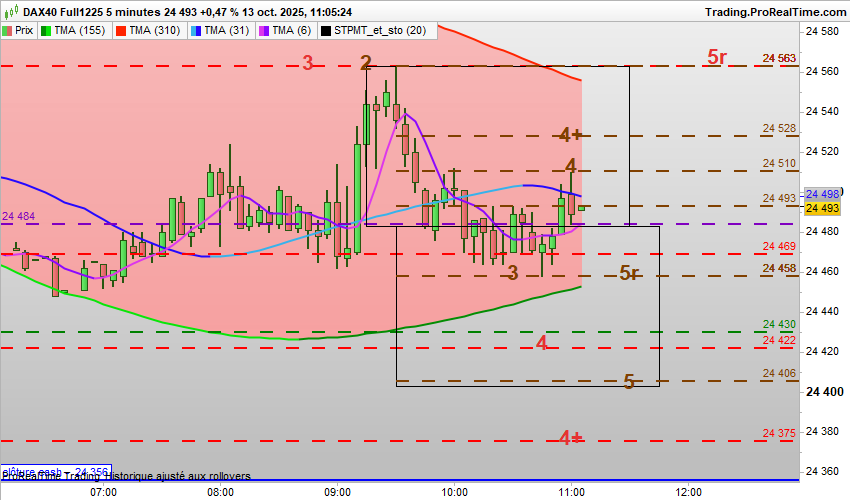
Task: Click the 24 560 price axis value
Action: pos(822,72)
